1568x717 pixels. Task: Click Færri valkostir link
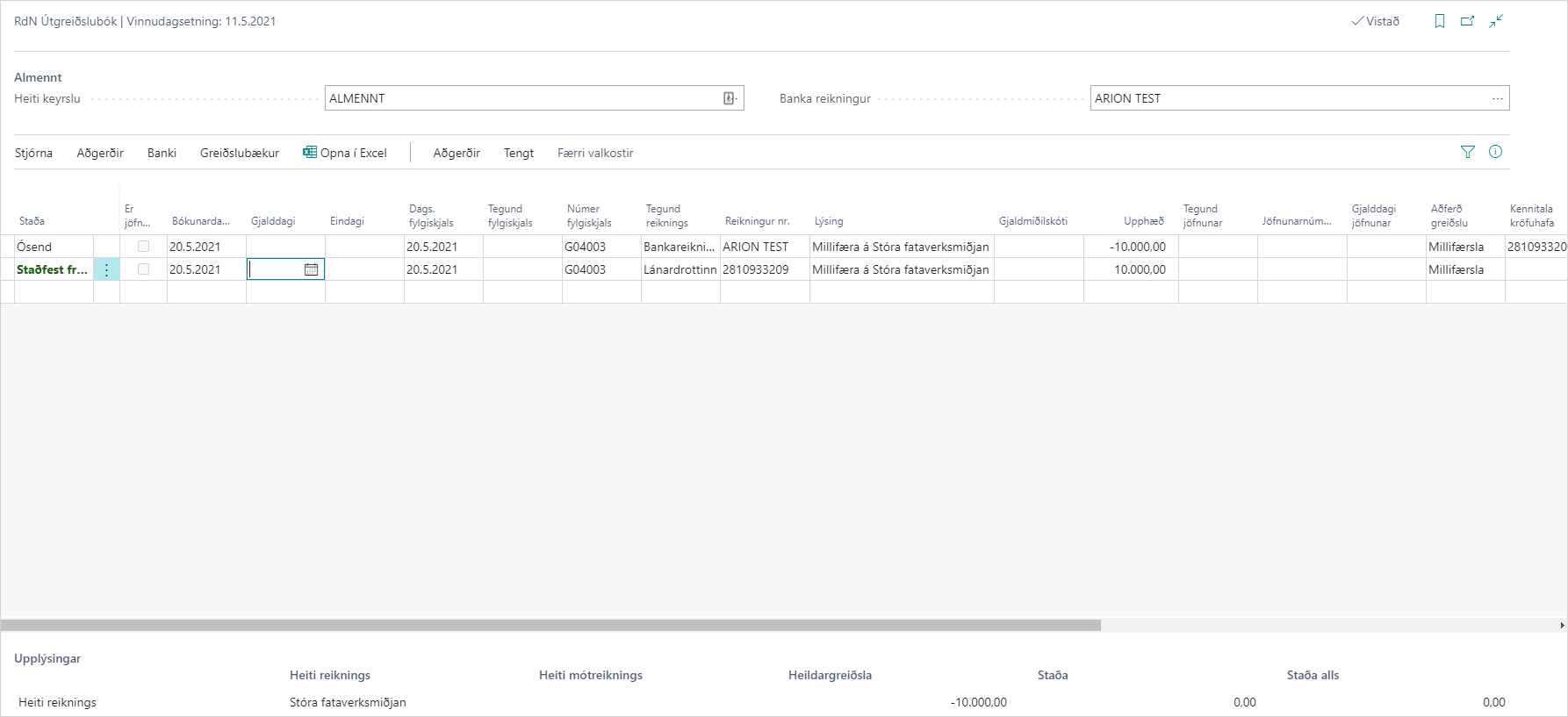click(x=595, y=153)
